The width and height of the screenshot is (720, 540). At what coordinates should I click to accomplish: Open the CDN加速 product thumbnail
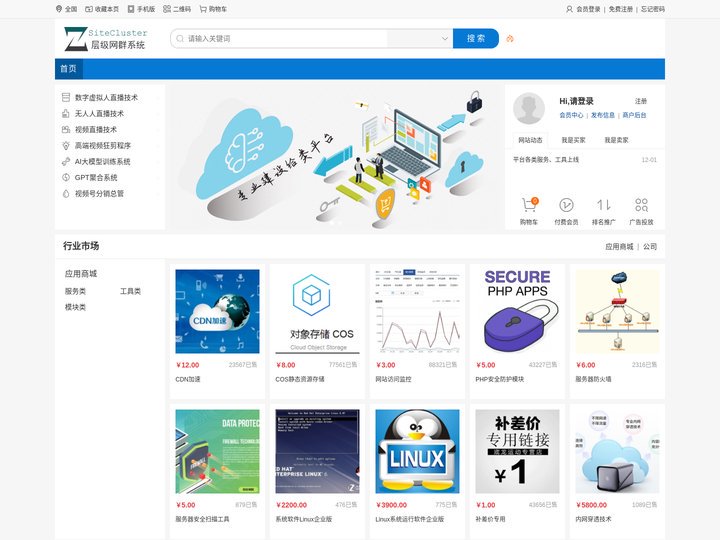(x=217, y=311)
